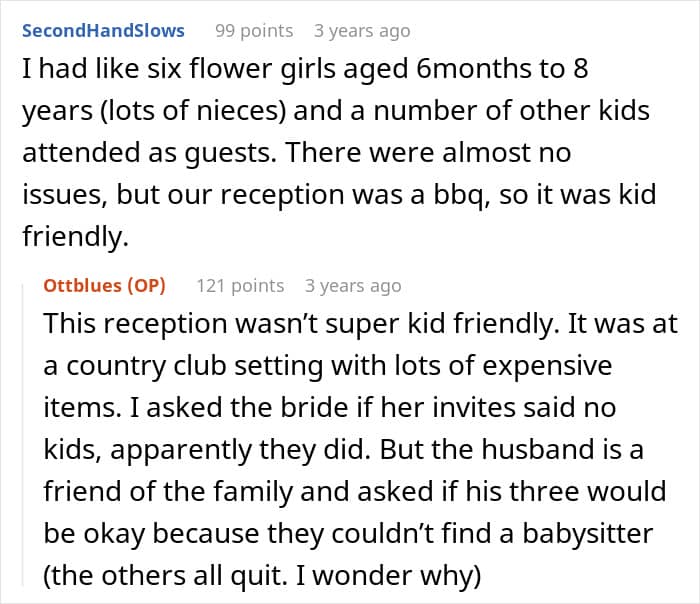Click the line starting "This reception wasn't super"
Viewport: 700px width, 604px height.
[x=360, y=325]
